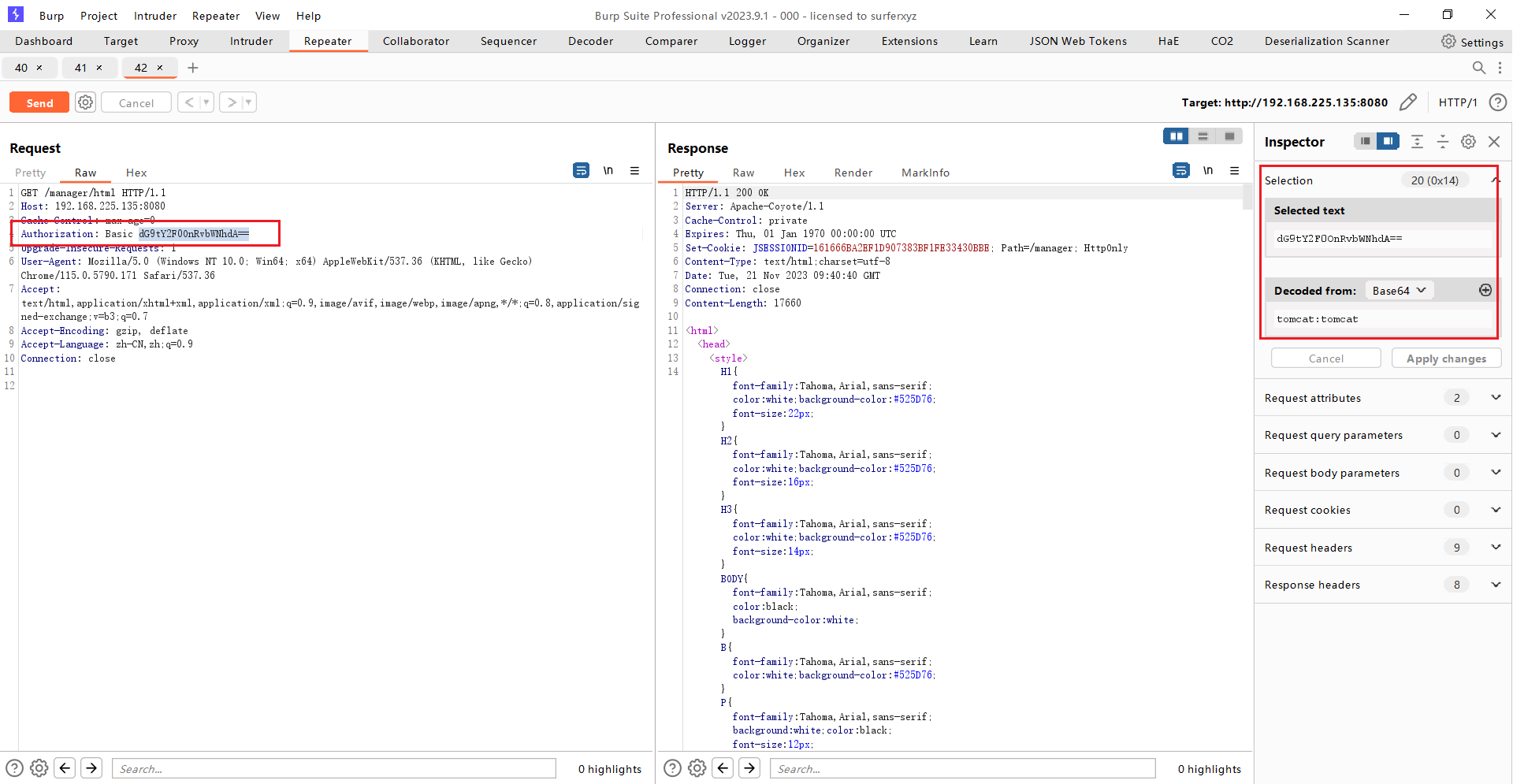Expand Request headers section in Inspector

pos(1495,548)
